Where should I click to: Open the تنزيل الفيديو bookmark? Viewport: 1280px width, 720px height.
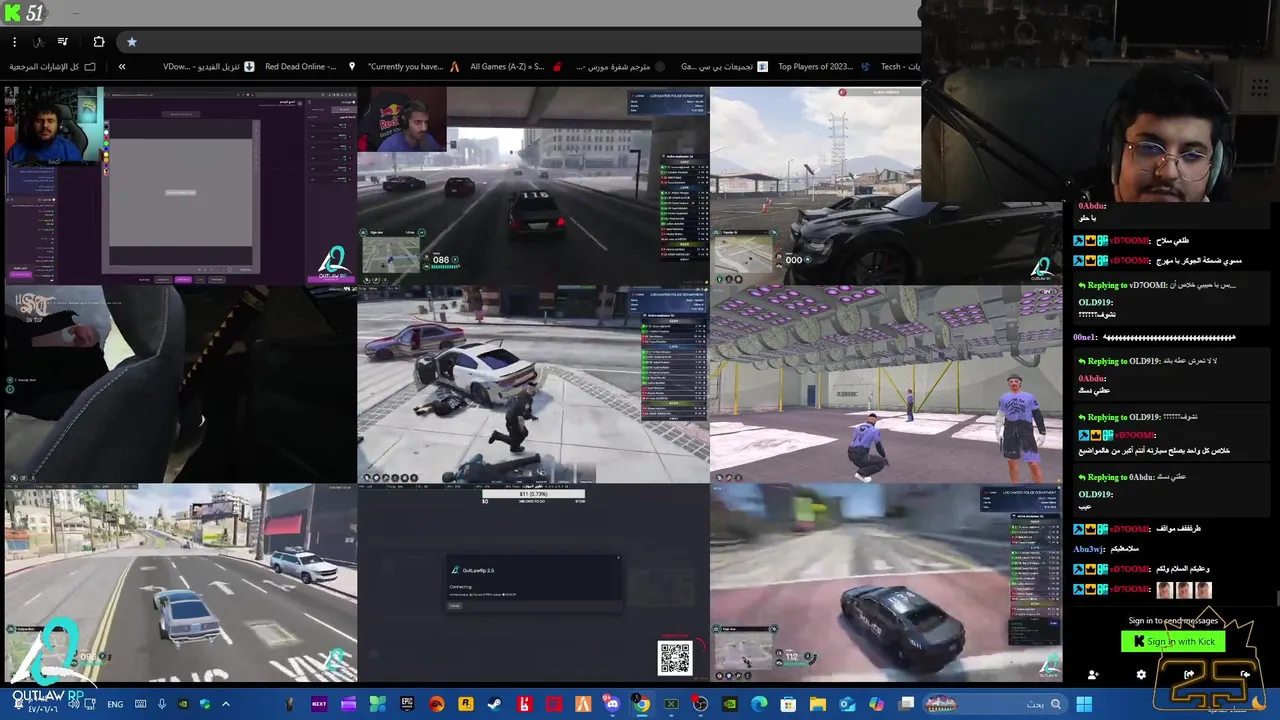(x=209, y=66)
